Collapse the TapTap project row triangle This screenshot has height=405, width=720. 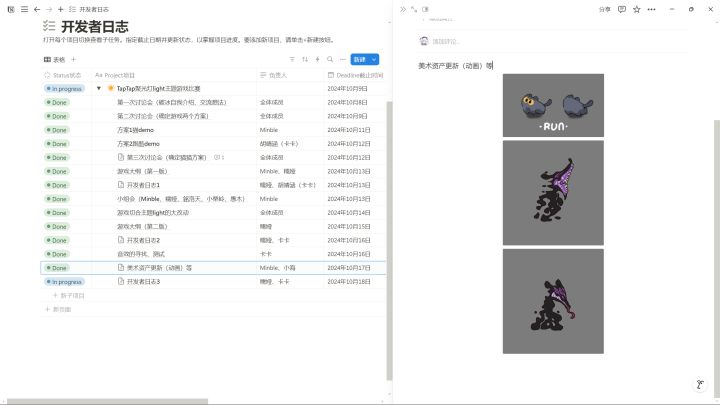tap(99, 88)
